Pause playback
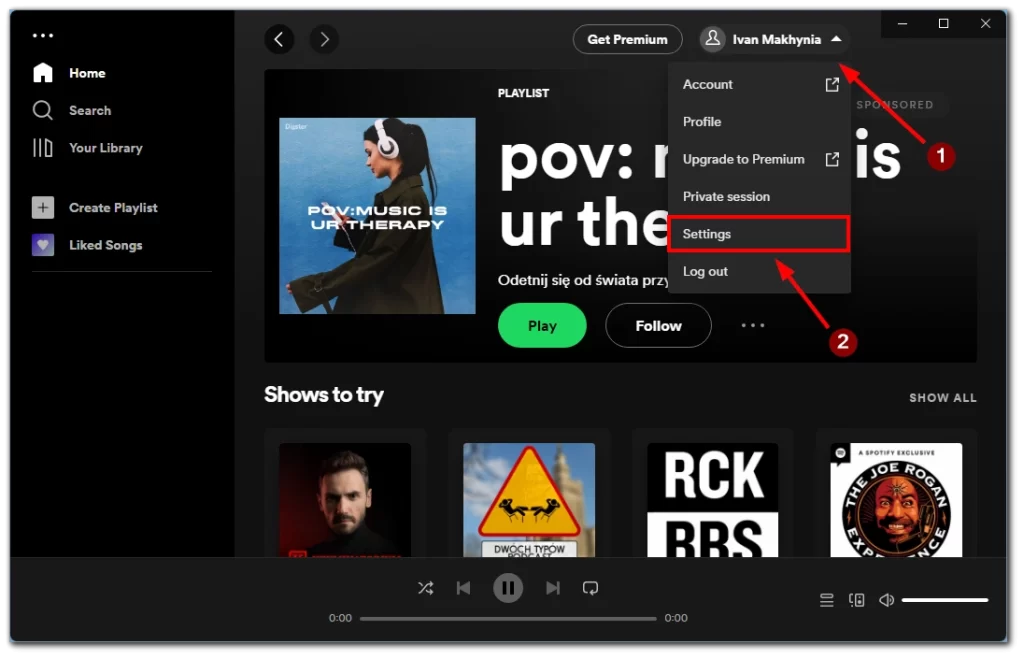1024x659 pixels. tap(507, 588)
